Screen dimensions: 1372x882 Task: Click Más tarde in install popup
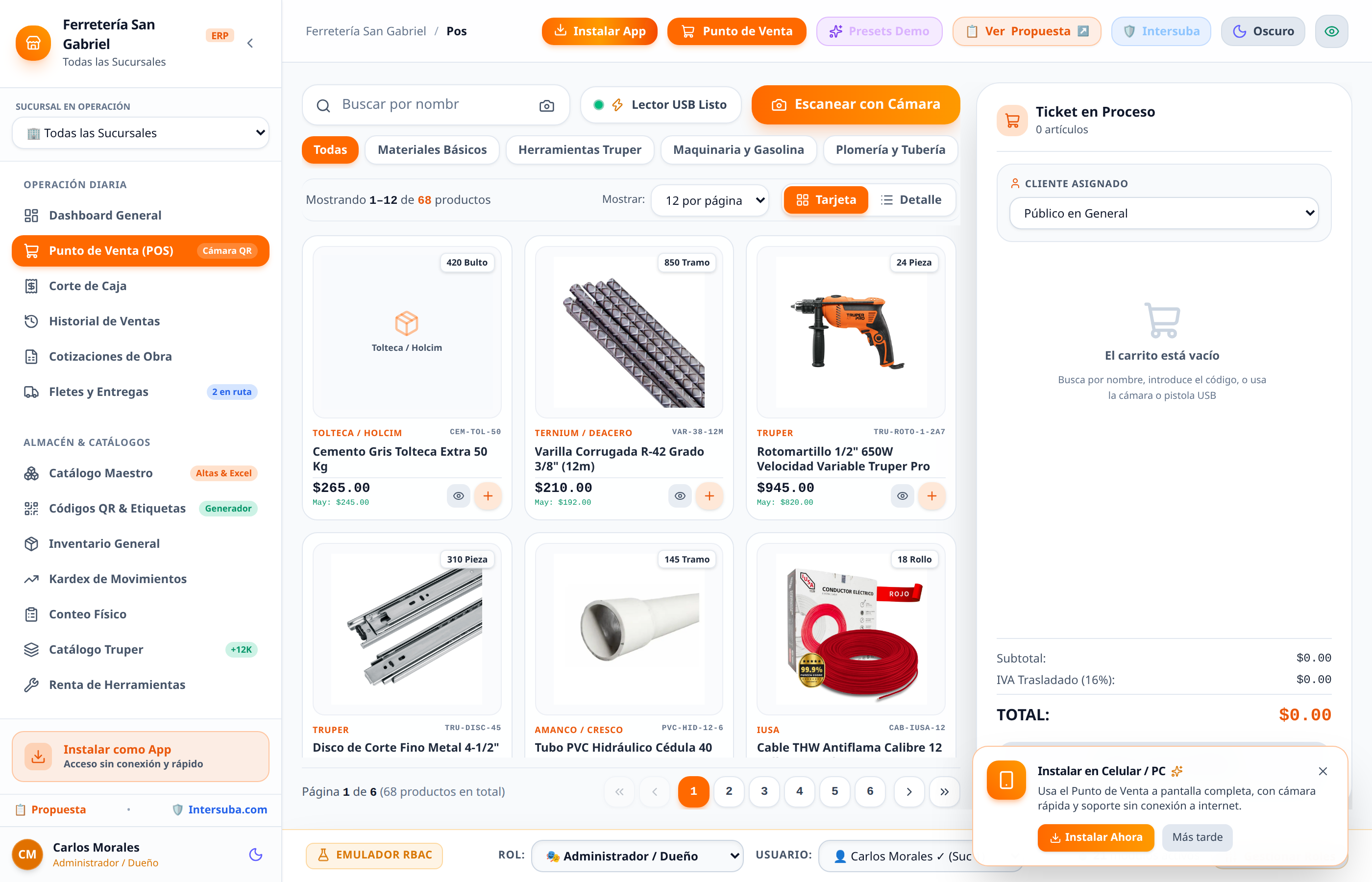point(1197,837)
